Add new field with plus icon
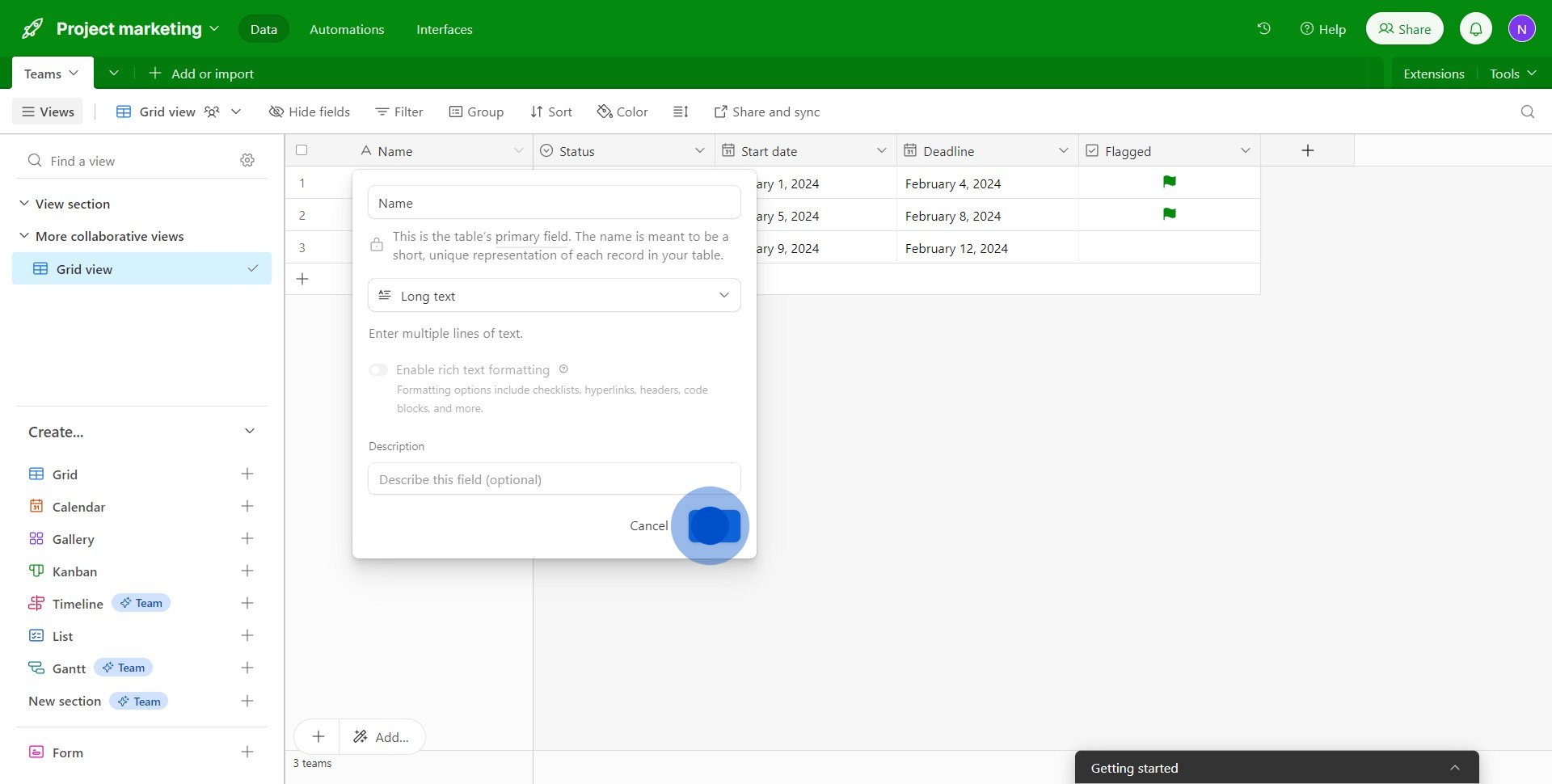1552x784 pixels. (x=1307, y=151)
